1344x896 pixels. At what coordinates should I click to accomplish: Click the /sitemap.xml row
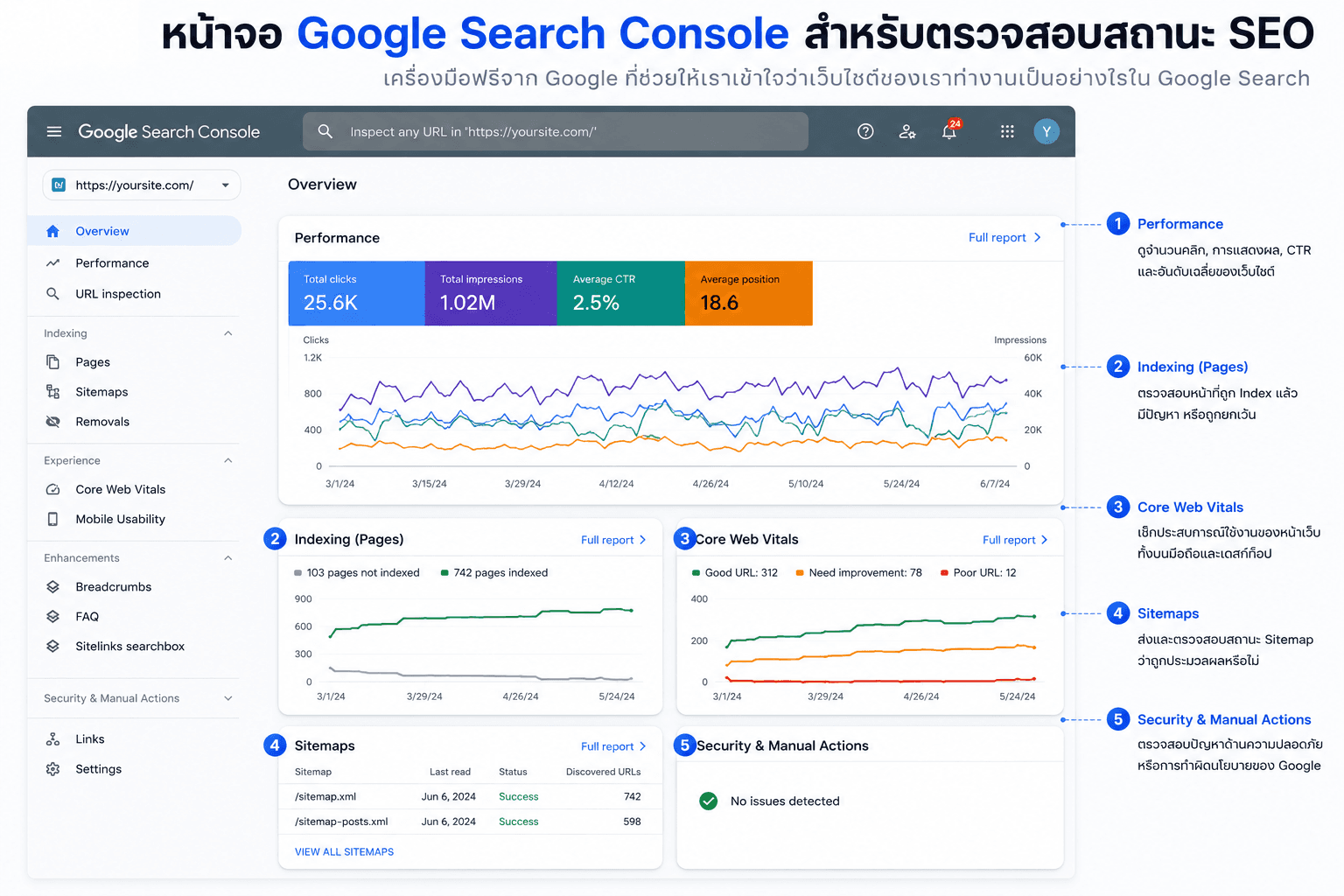[x=470, y=796]
